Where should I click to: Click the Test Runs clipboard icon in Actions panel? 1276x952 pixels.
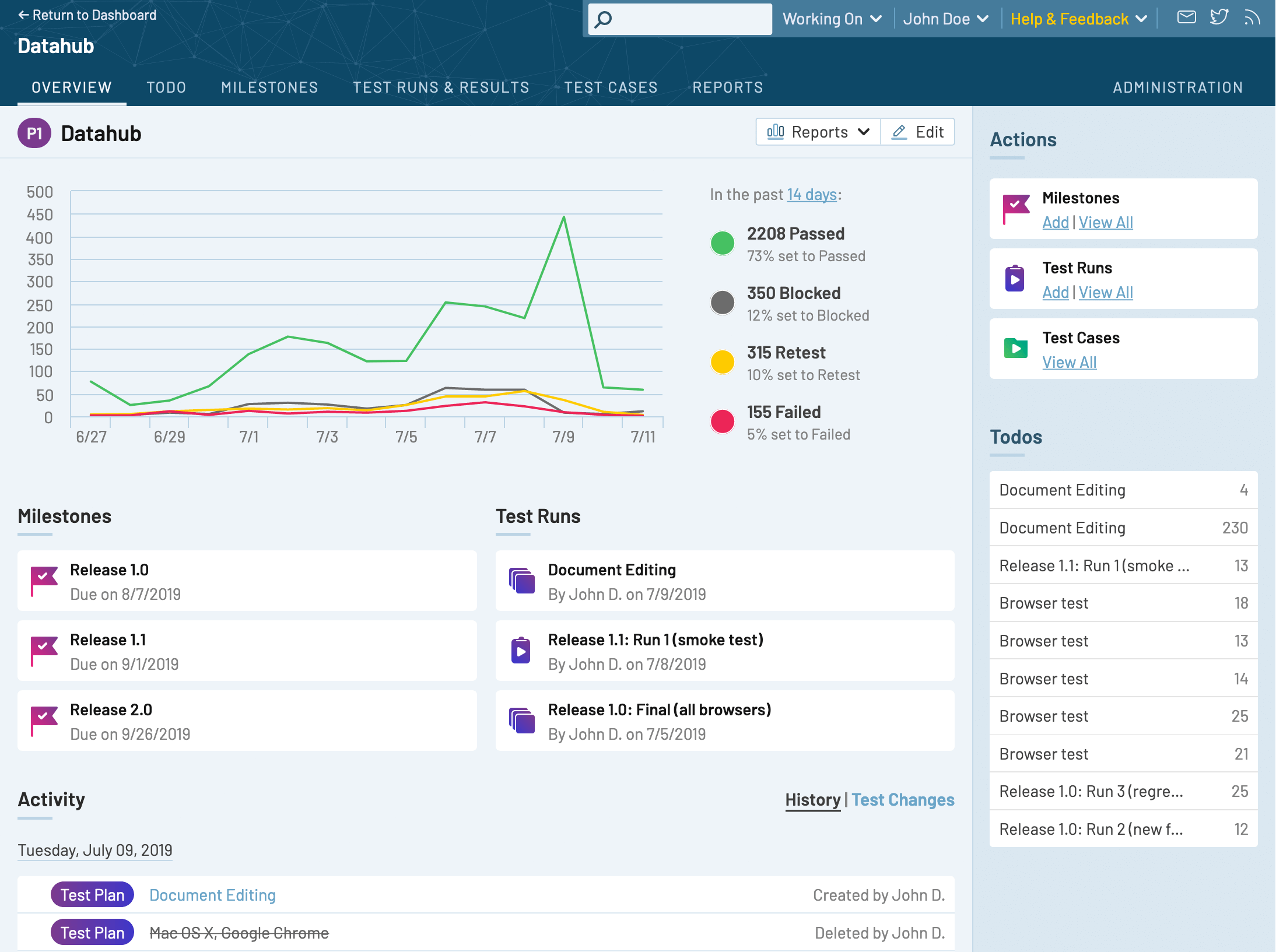[x=1015, y=278]
